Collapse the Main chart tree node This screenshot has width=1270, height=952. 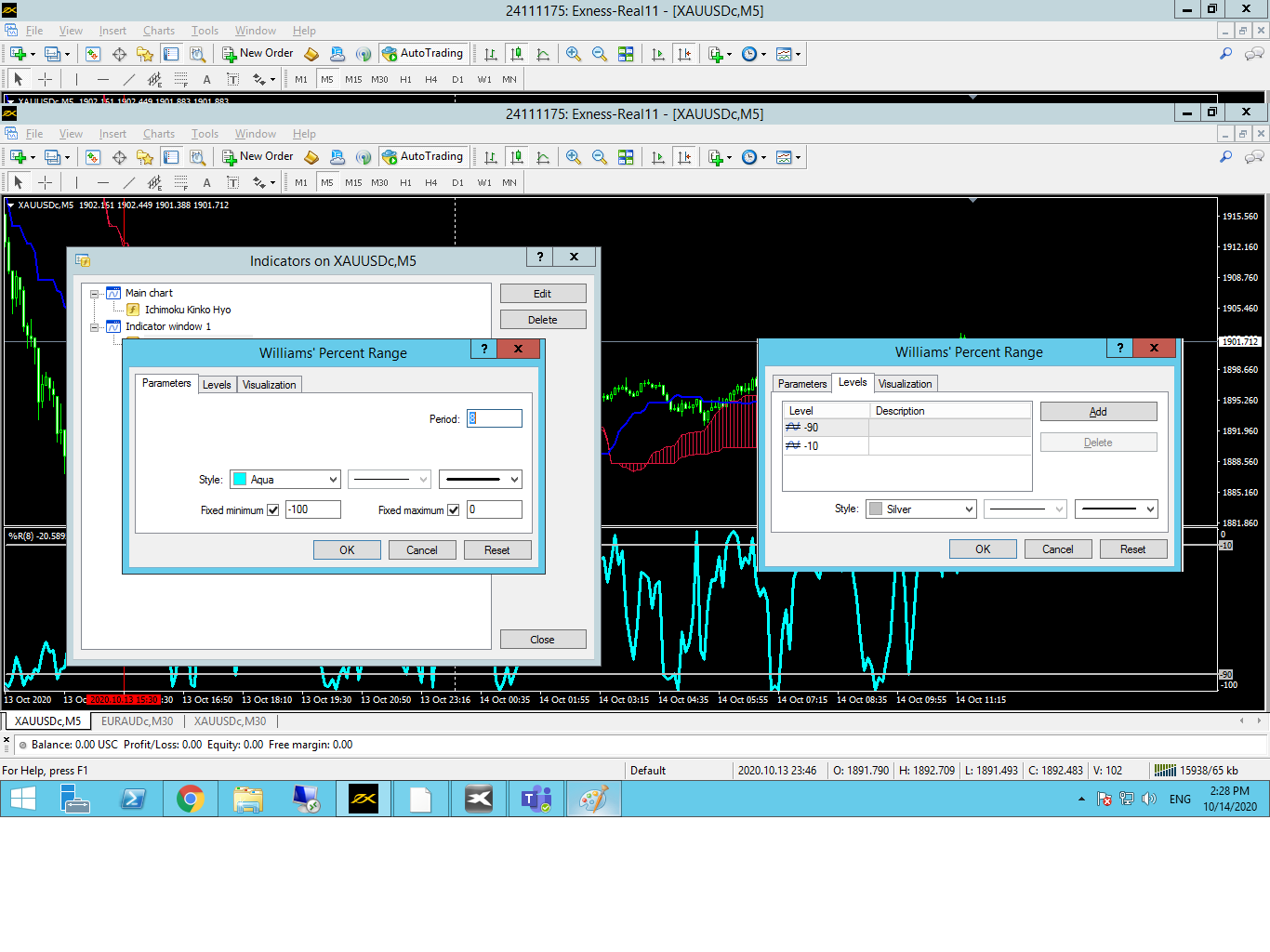click(x=94, y=294)
